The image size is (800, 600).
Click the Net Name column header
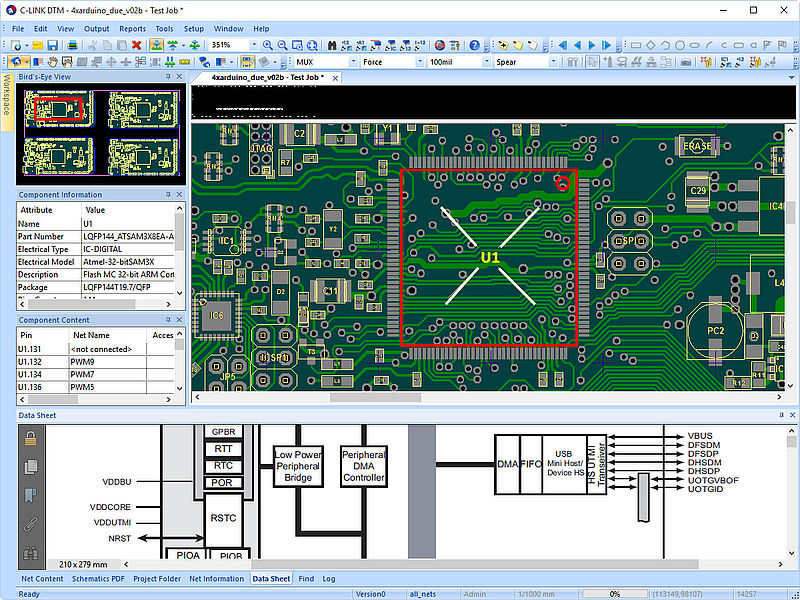click(107, 335)
